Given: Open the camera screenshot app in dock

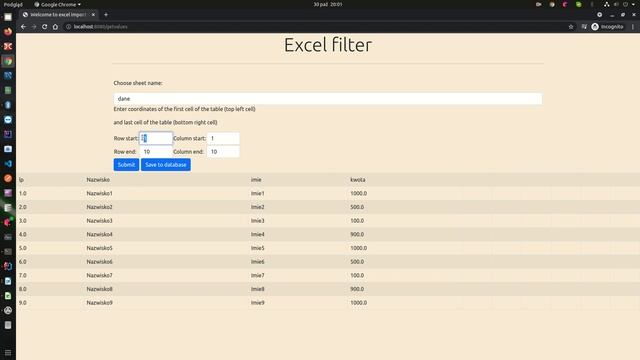Looking at the screenshot, I should coord(8,149).
